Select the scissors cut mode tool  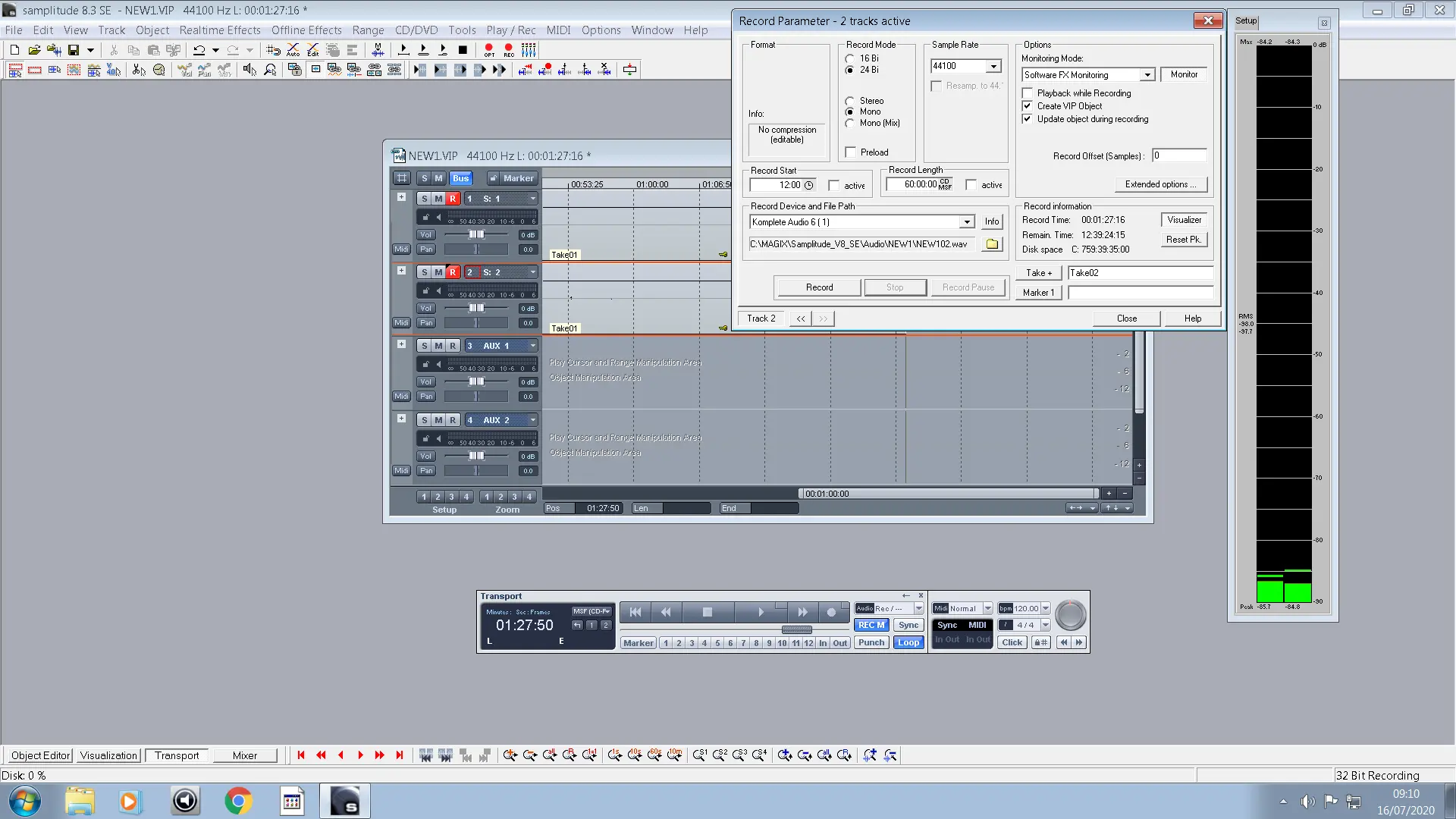(x=139, y=70)
